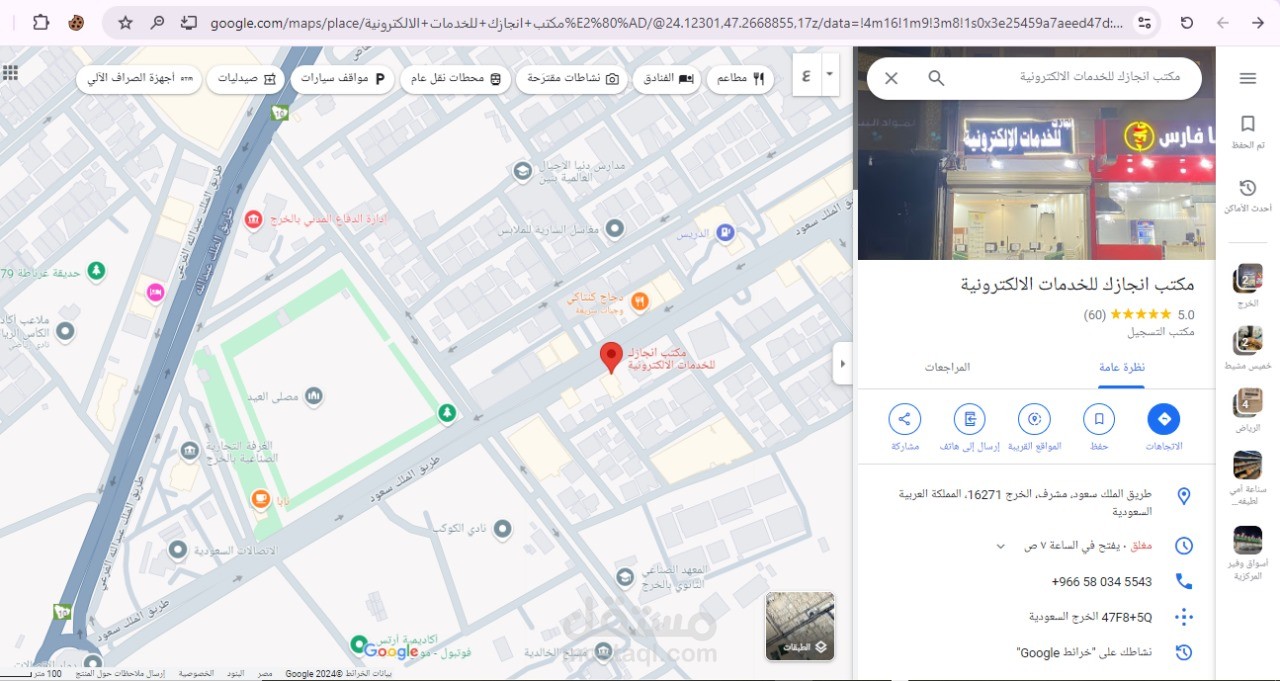Select the نظرة عامة overview tab
The height and width of the screenshot is (681, 1280).
(1122, 367)
